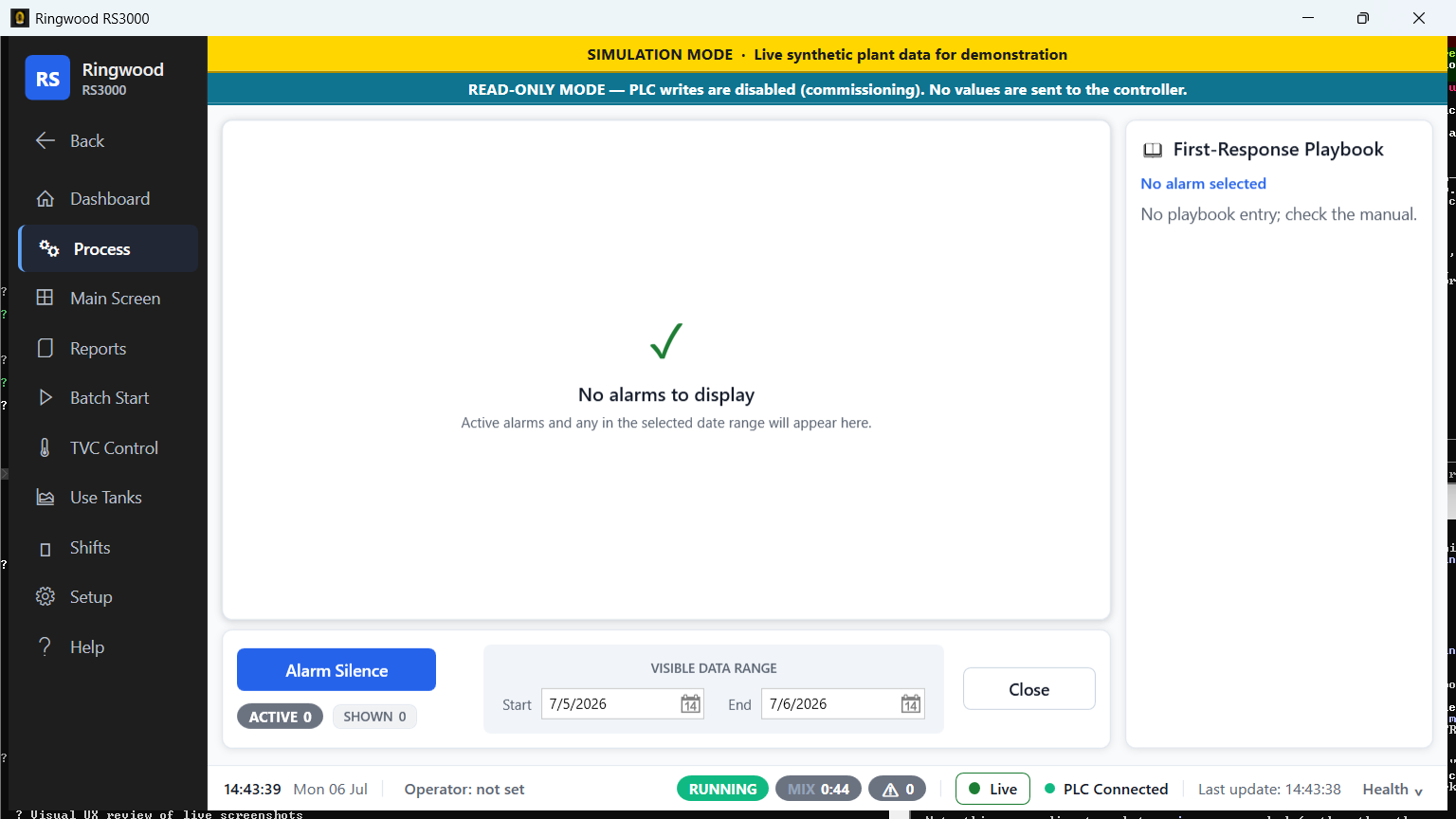Open the End date calendar picker

click(910, 704)
